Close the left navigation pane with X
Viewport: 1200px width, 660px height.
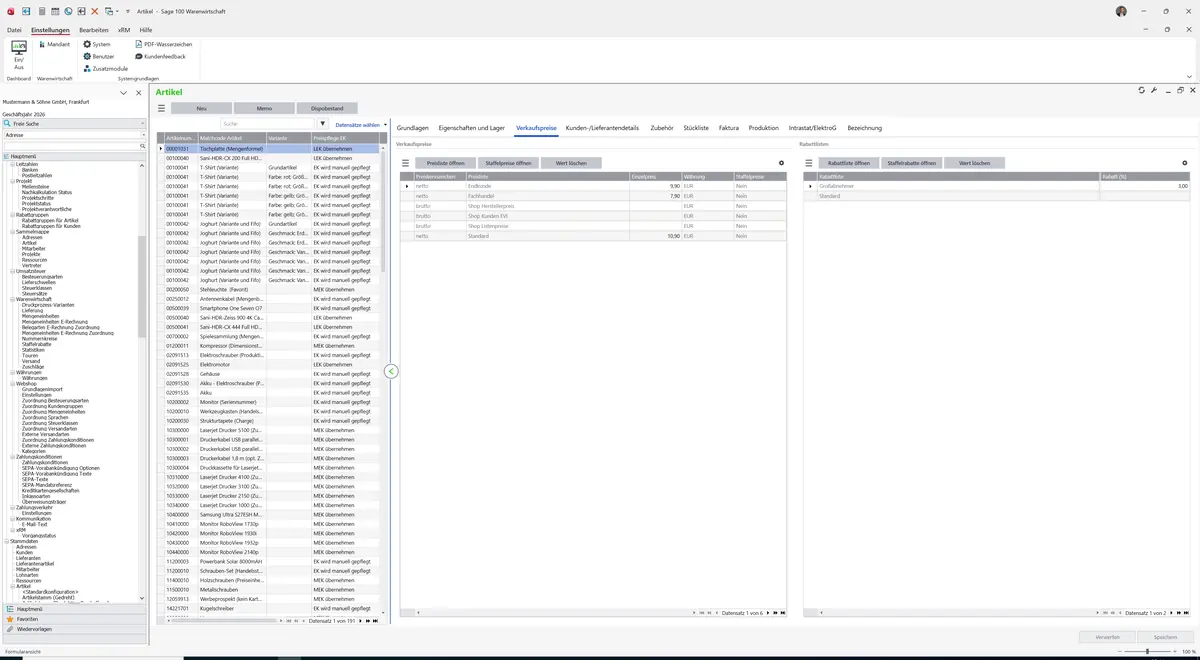click(137, 92)
